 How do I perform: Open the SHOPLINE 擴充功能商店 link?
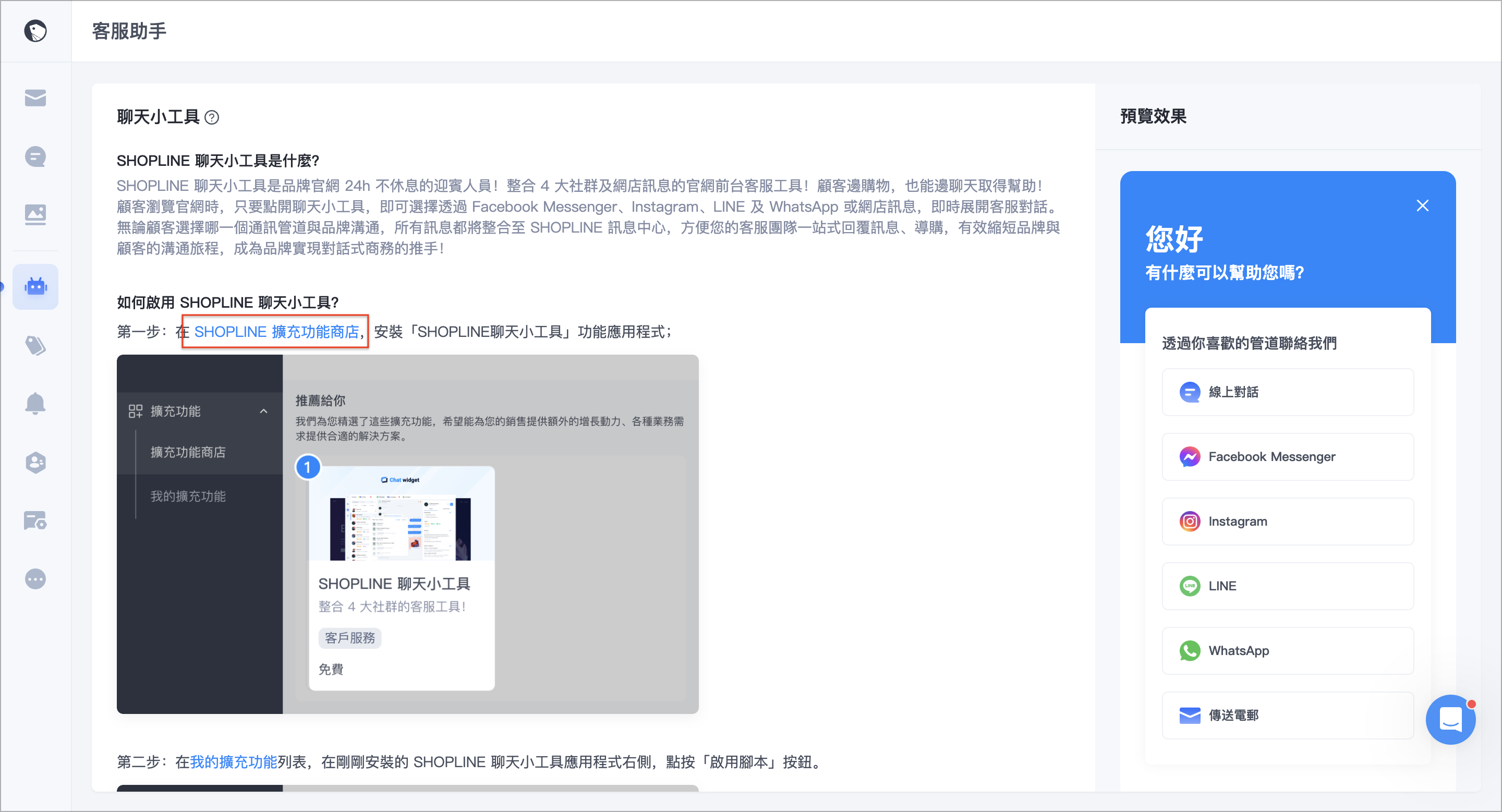click(276, 332)
